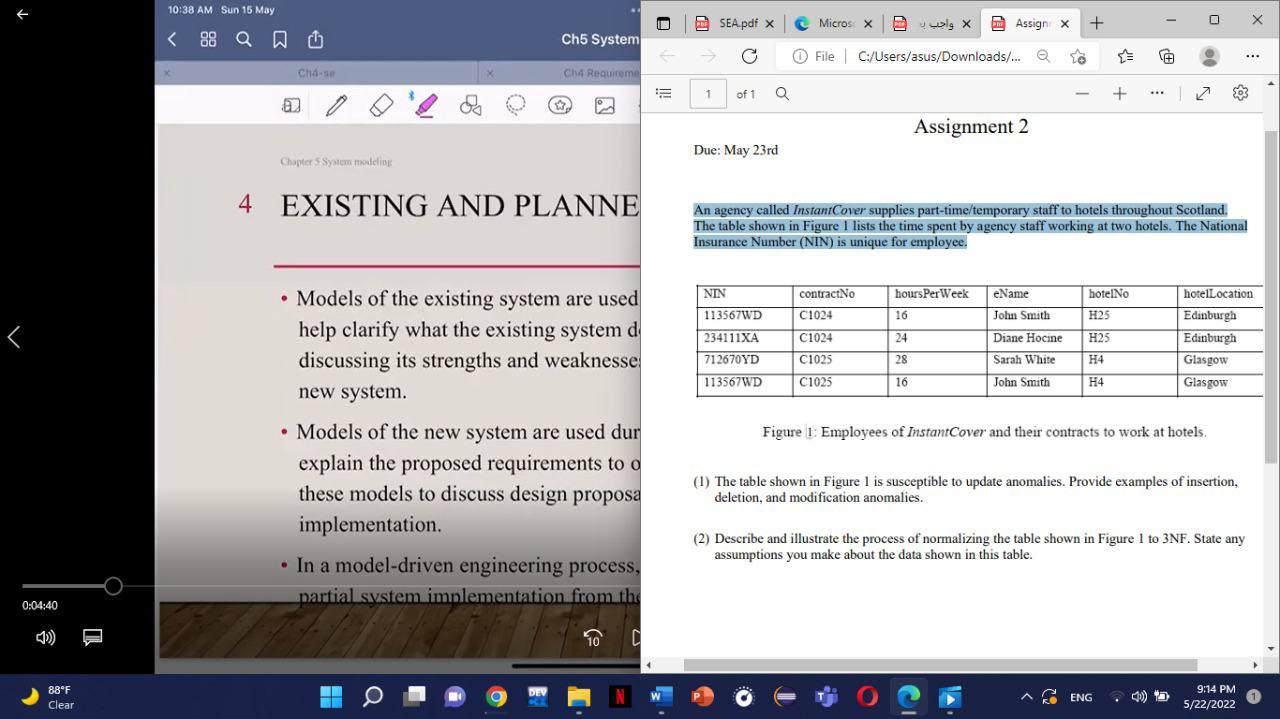
Task: Open the sticker elements tool
Action: [560, 105]
